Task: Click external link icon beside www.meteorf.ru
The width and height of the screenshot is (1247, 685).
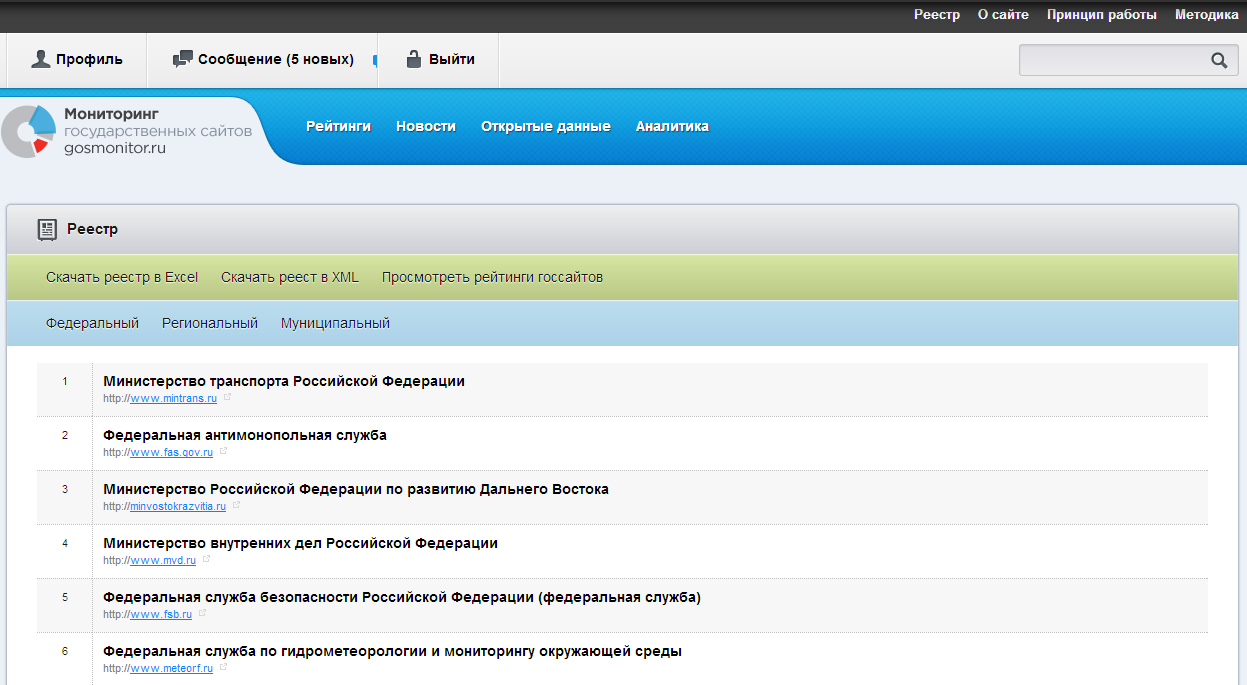Action: tap(224, 667)
